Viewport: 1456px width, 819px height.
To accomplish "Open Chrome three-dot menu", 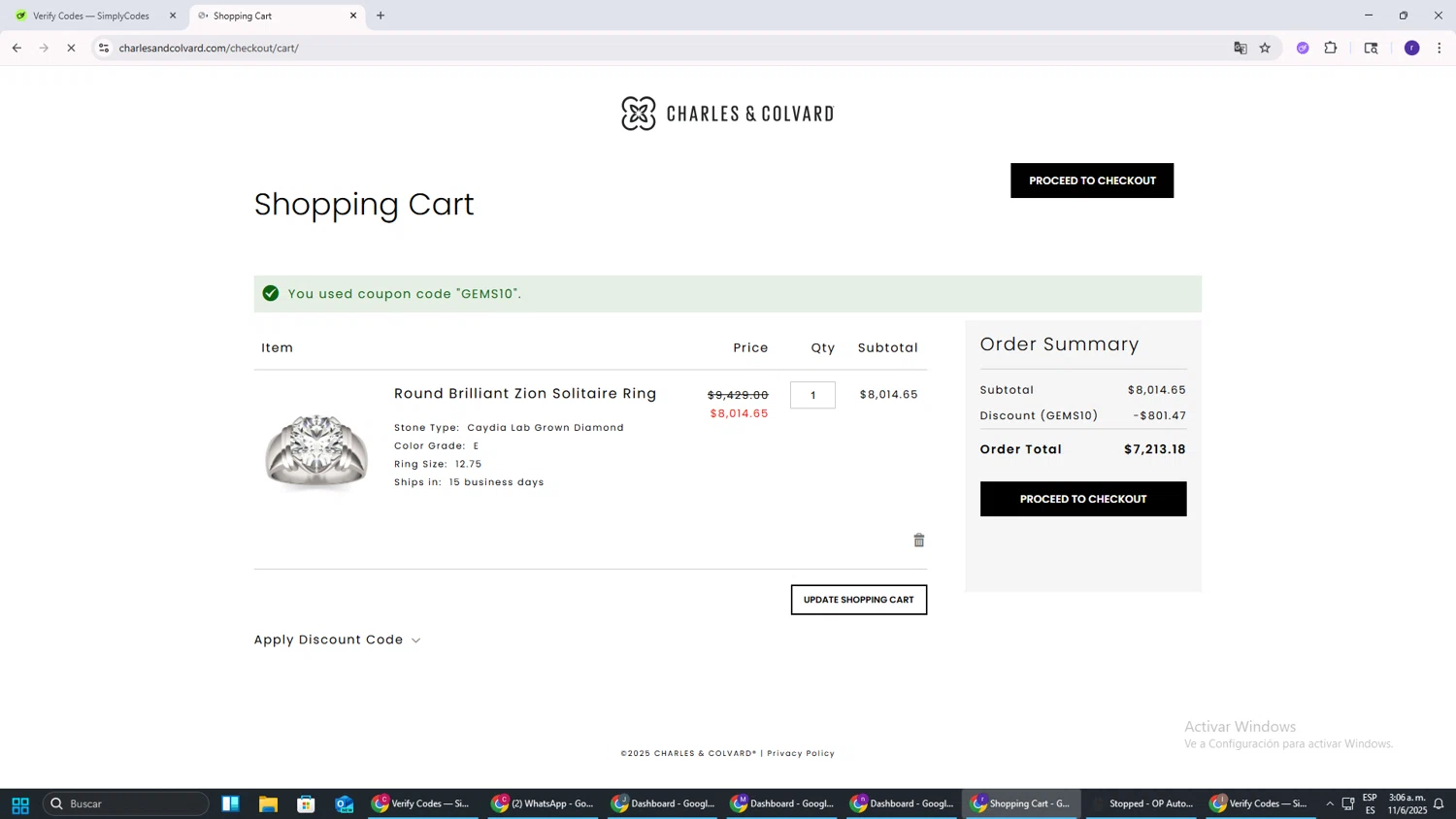I will pyautogui.click(x=1439, y=48).
